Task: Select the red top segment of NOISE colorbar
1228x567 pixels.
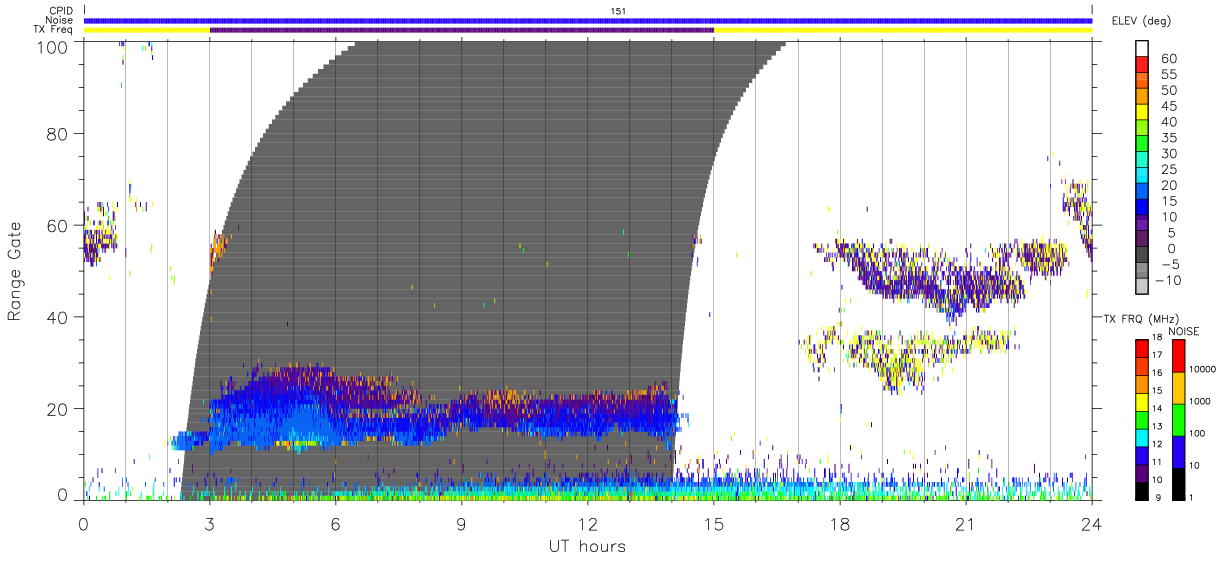Action: point(1178,355)
